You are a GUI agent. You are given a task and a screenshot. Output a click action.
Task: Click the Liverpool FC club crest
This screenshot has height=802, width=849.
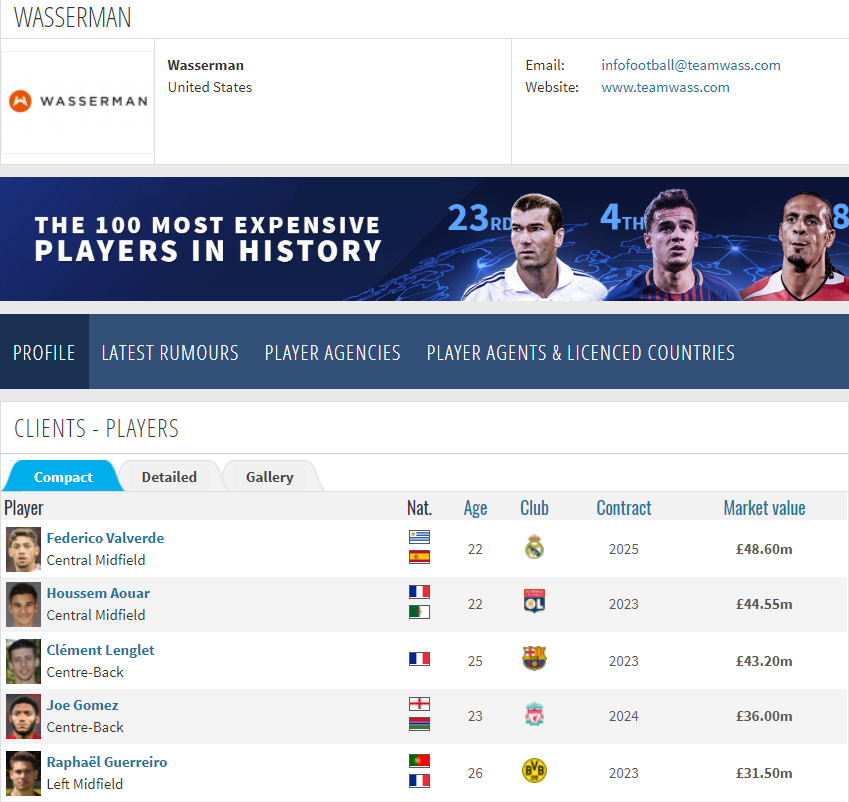click(534, 714)
